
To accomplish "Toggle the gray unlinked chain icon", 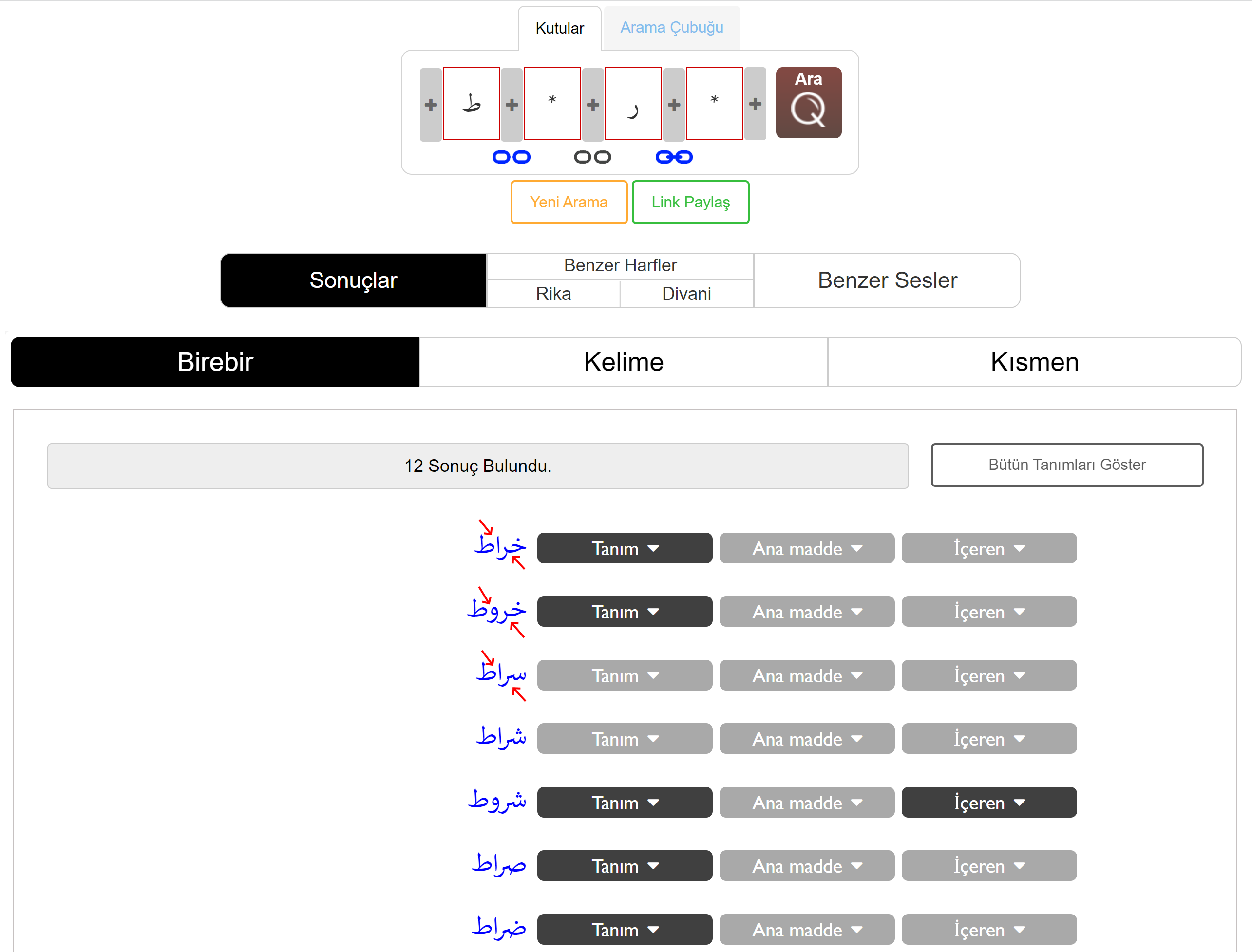I will (592, 157).
